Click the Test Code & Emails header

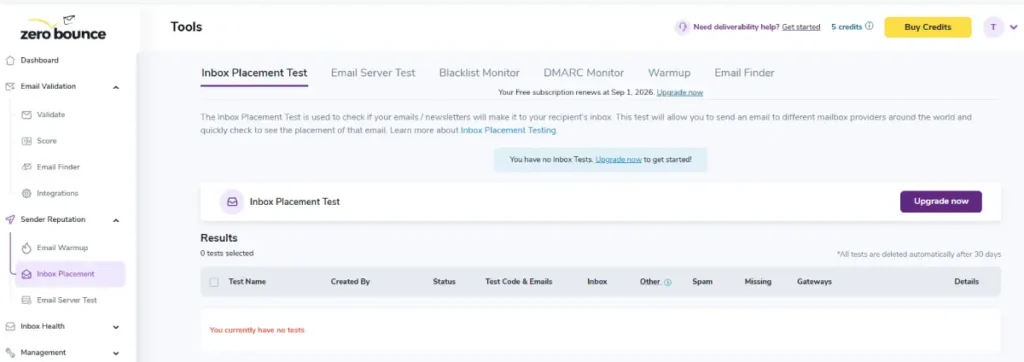coord(519,282)
